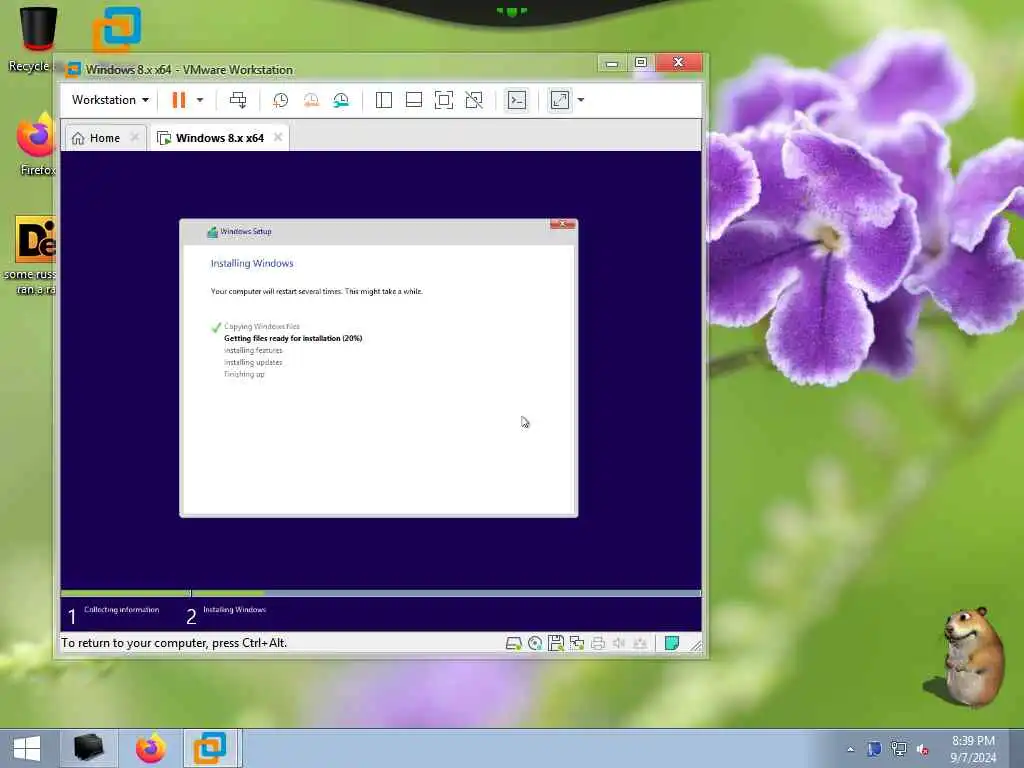Click the 'To return to your computer' status text

pyautogui.click(x=174, y=643)
